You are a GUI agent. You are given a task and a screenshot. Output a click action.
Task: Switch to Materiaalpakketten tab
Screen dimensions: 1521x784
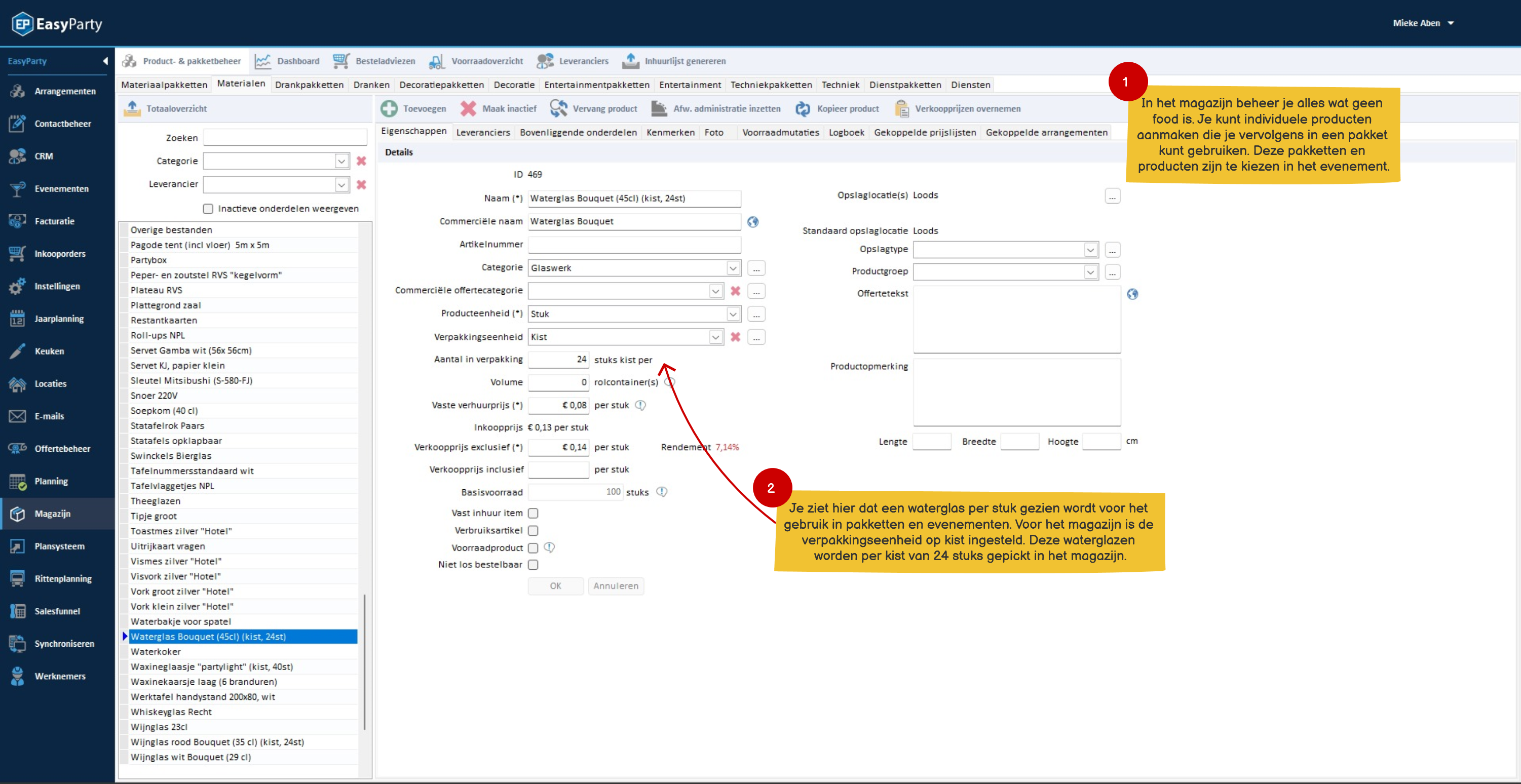click(164, 85)
